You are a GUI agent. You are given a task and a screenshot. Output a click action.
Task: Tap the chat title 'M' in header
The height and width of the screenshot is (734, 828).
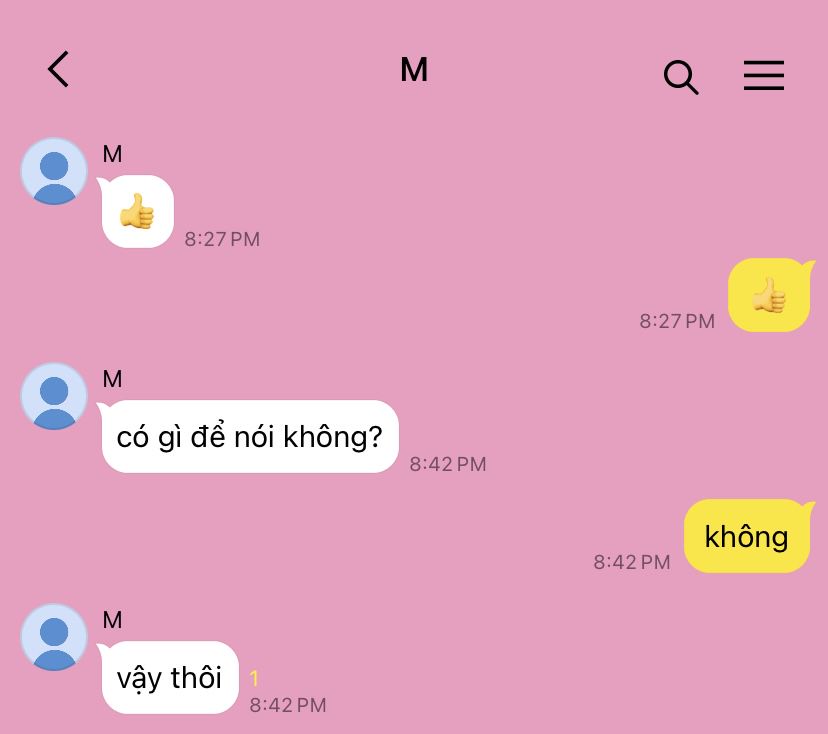tap(414, 70)
